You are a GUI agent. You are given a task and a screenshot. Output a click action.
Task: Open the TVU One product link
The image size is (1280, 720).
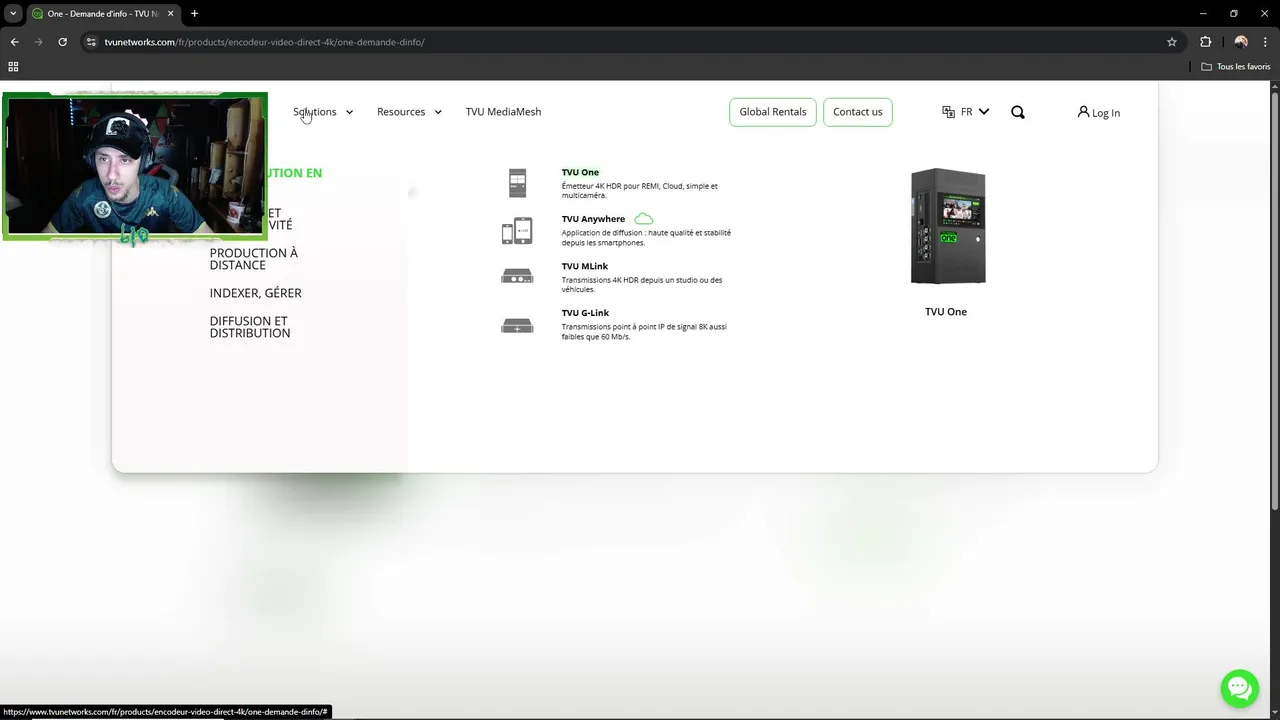pyautogui.click(x=580, y=172)
